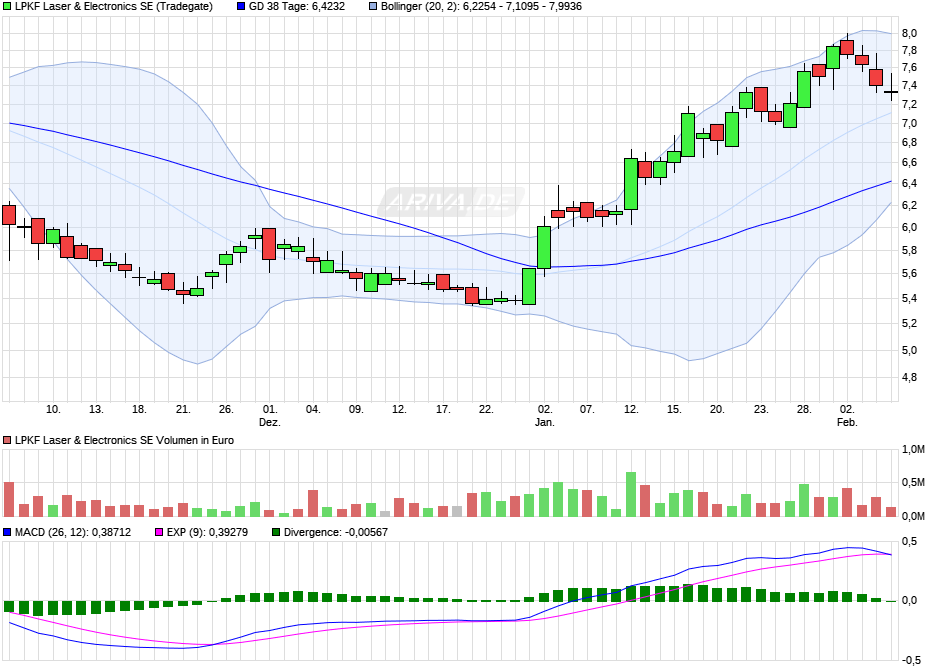The width and height of the screenshot is (940, 670).
Task: Click the light-blue Bollinger legend swatch
Action: (373, 7)
